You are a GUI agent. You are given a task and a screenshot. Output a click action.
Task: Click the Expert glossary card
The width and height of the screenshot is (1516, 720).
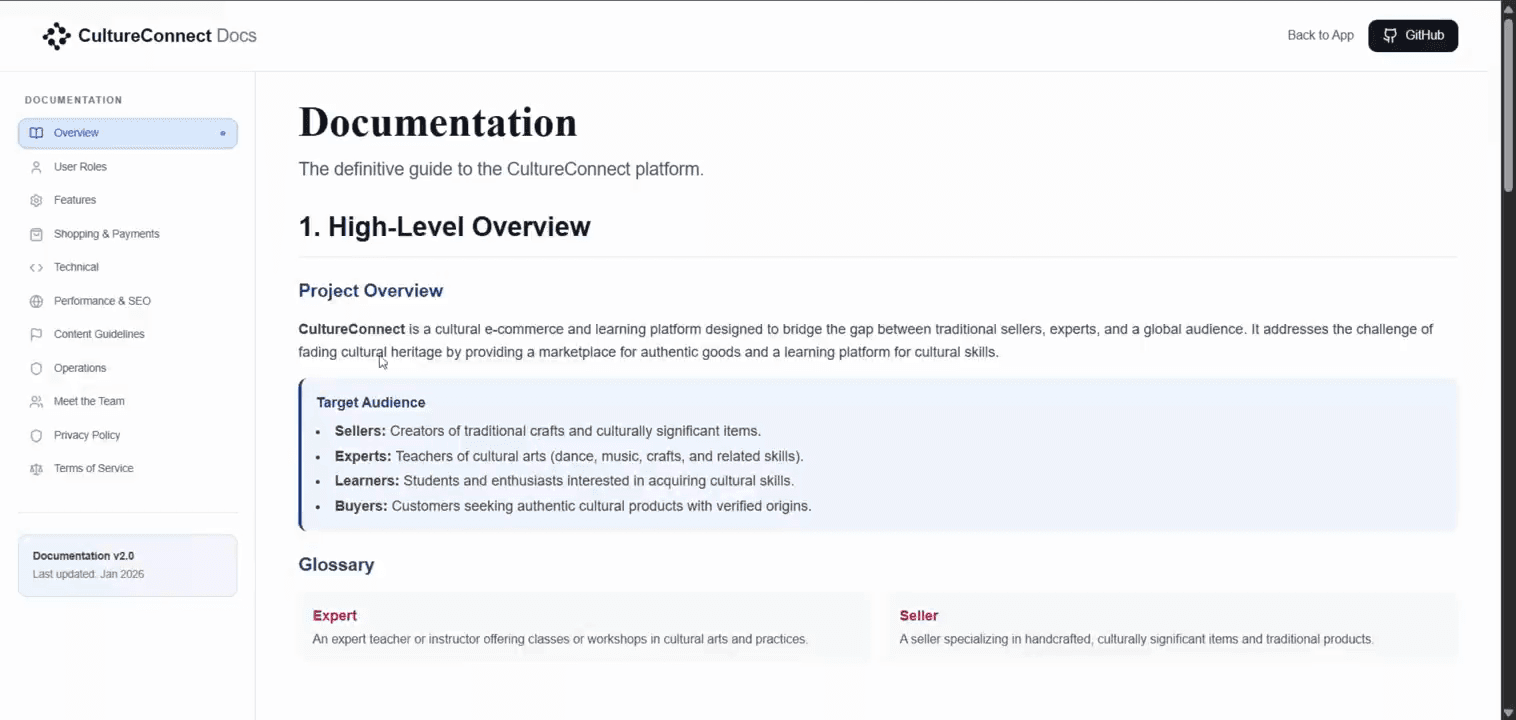pyautogui.click(x=584, y=626)
